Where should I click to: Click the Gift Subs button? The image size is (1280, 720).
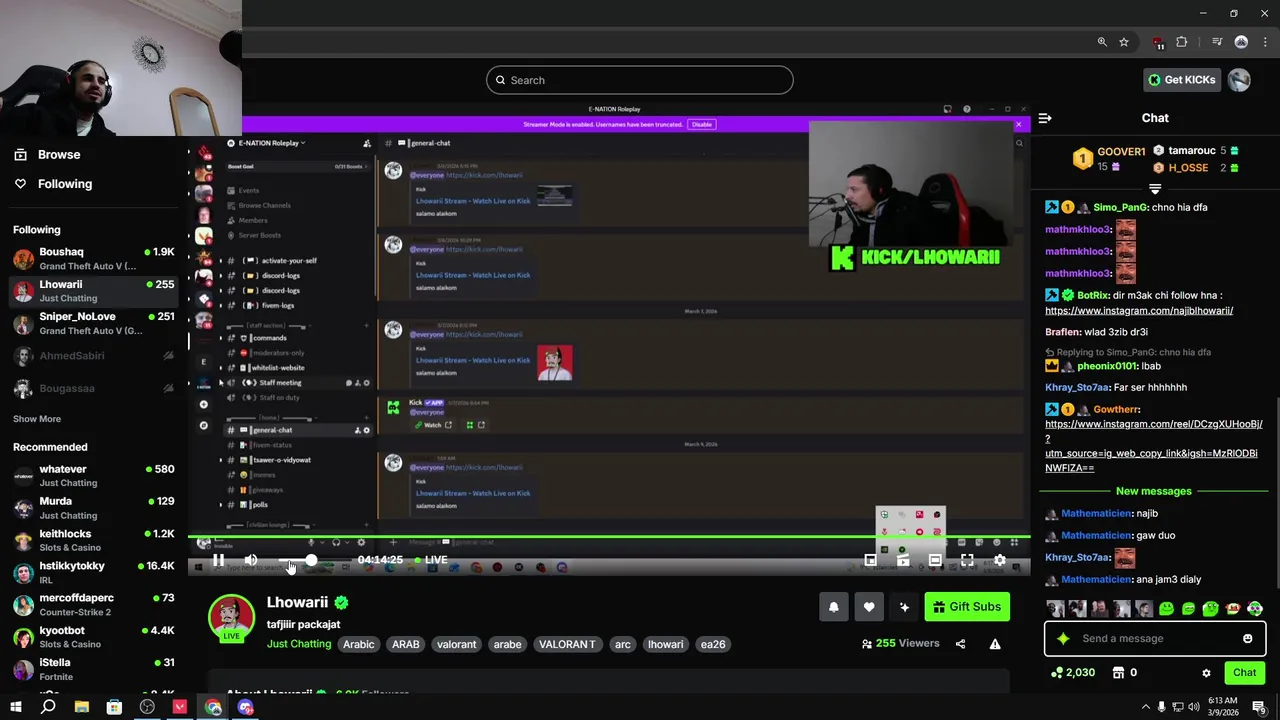967,607
